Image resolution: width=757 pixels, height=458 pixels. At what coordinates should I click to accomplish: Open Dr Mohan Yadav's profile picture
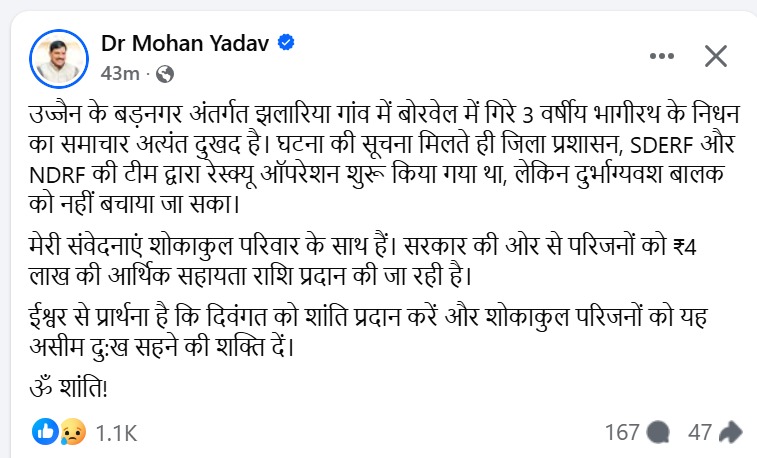click(59, 57)
